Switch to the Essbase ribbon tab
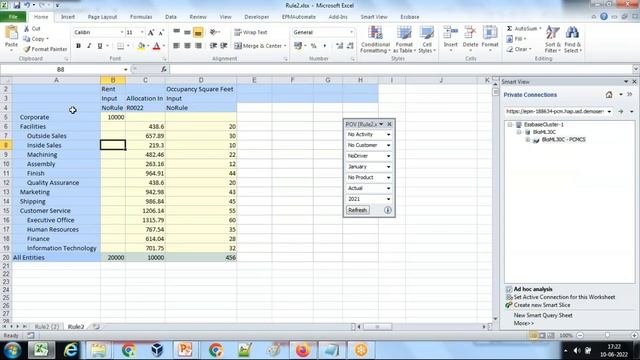The image size is (640, 360). [409, 17]
